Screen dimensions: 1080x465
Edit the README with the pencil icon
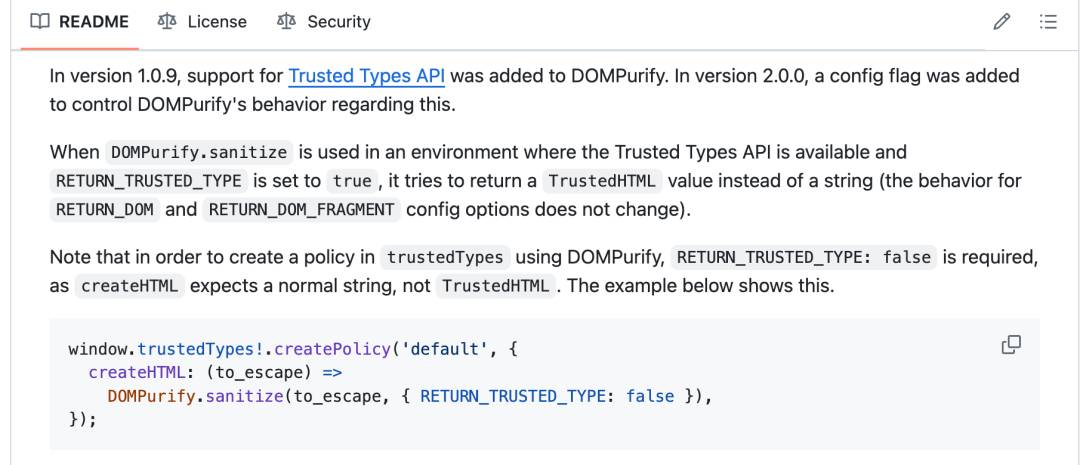click(x=1001, y=22)
